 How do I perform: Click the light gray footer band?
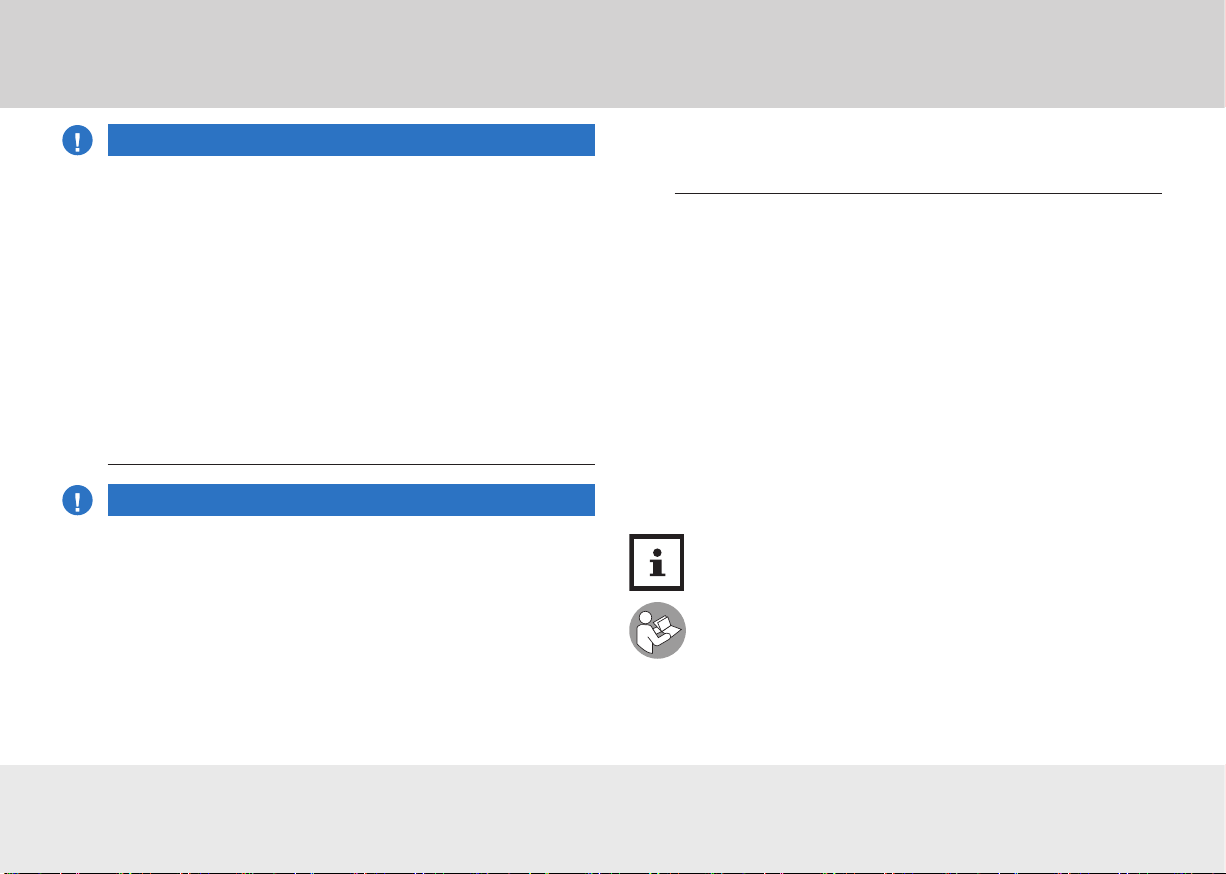tap(613, 819)
